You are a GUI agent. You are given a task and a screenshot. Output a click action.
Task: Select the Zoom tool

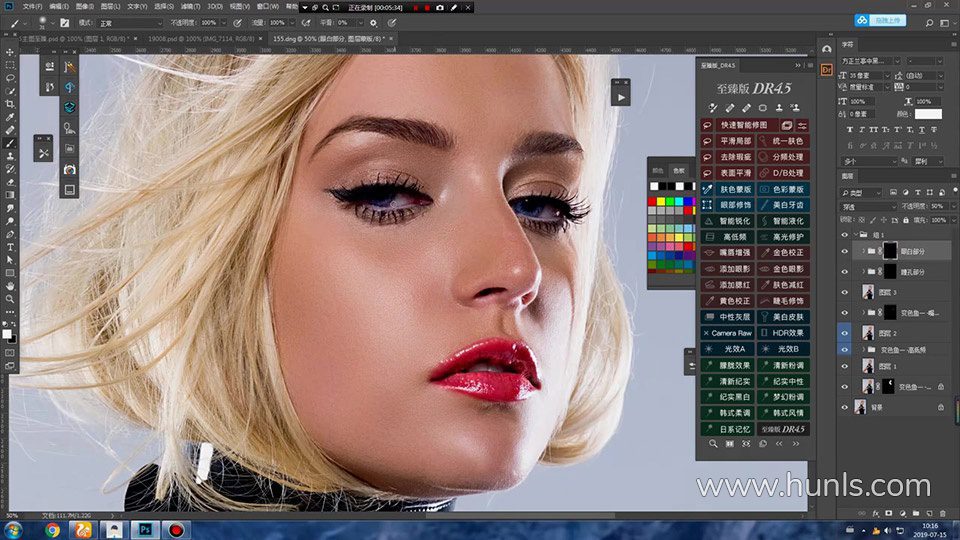click(10, 299)
